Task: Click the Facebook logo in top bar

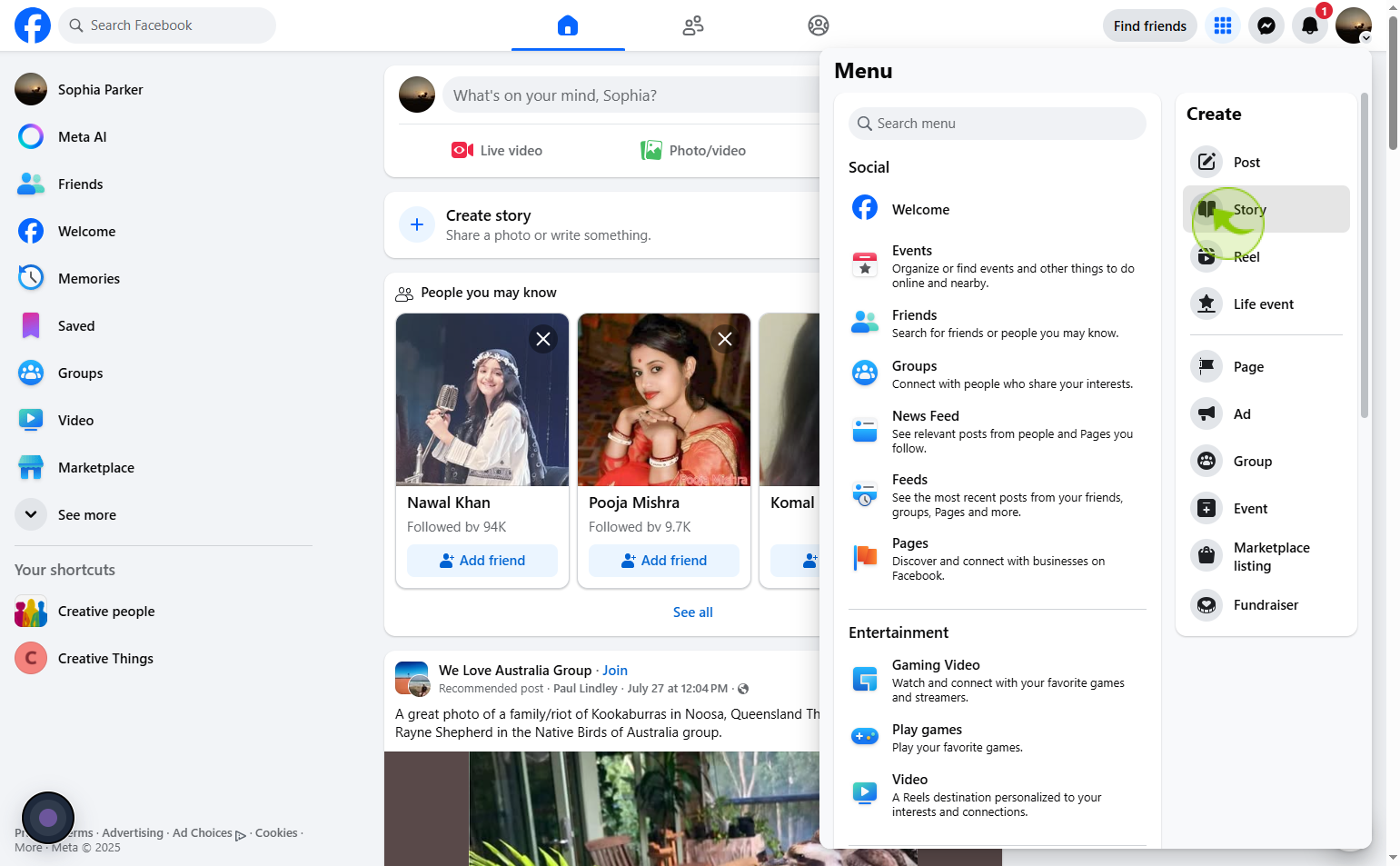Action: click(x=33, y=25)
